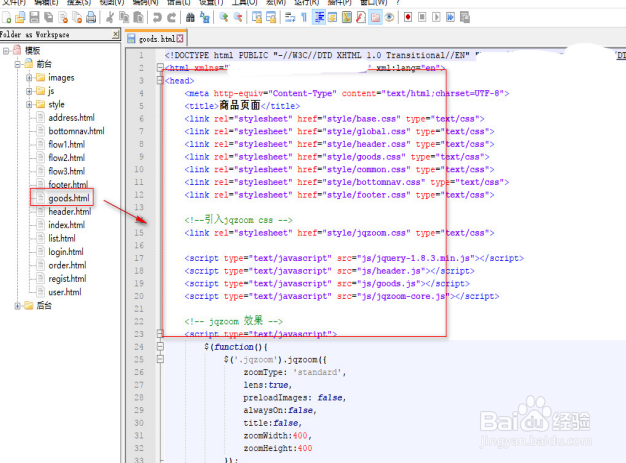Collapse the head fold marker on line 3
This screenshot has height=463, width=626.
160,80
